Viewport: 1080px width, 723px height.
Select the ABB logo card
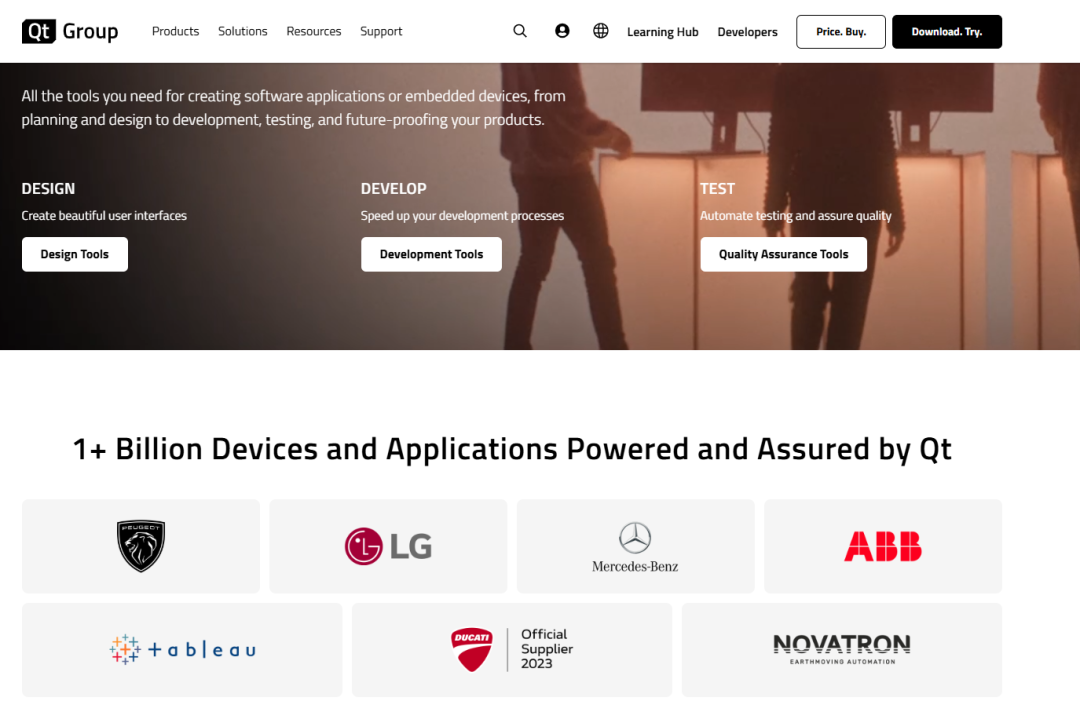pyautogui.click(x=883, y=546)
